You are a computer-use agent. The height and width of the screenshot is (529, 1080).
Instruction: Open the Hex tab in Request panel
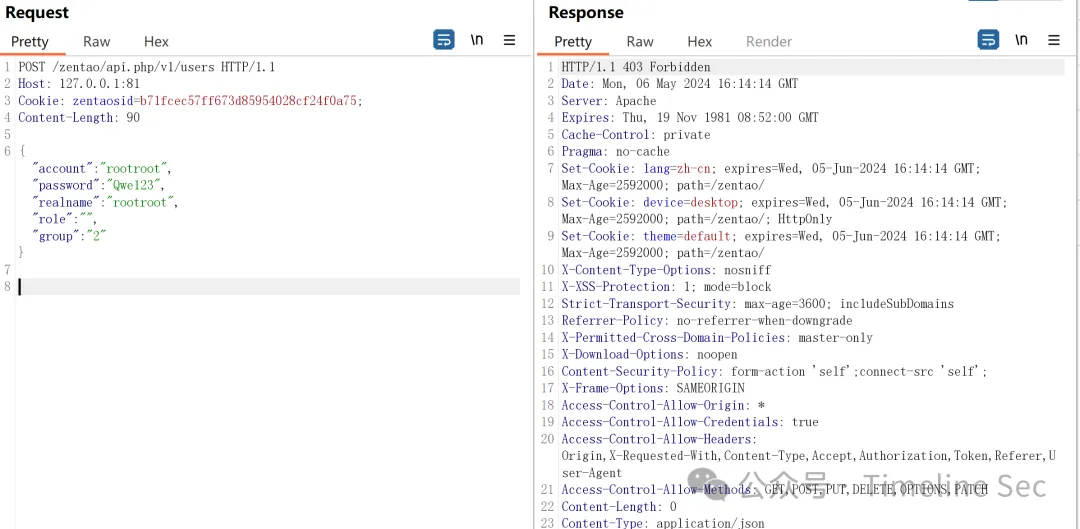coord(156,41)
